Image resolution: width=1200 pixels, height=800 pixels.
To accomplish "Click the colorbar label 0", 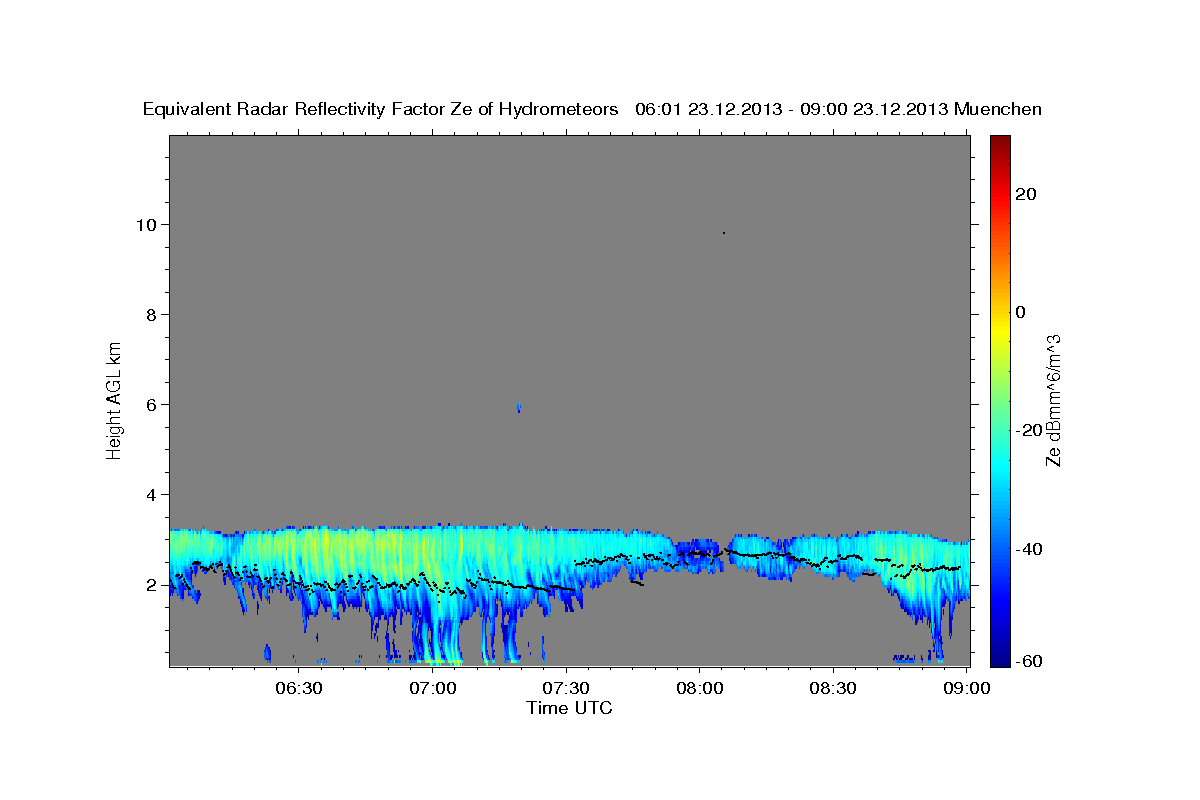I will 1021,312.
